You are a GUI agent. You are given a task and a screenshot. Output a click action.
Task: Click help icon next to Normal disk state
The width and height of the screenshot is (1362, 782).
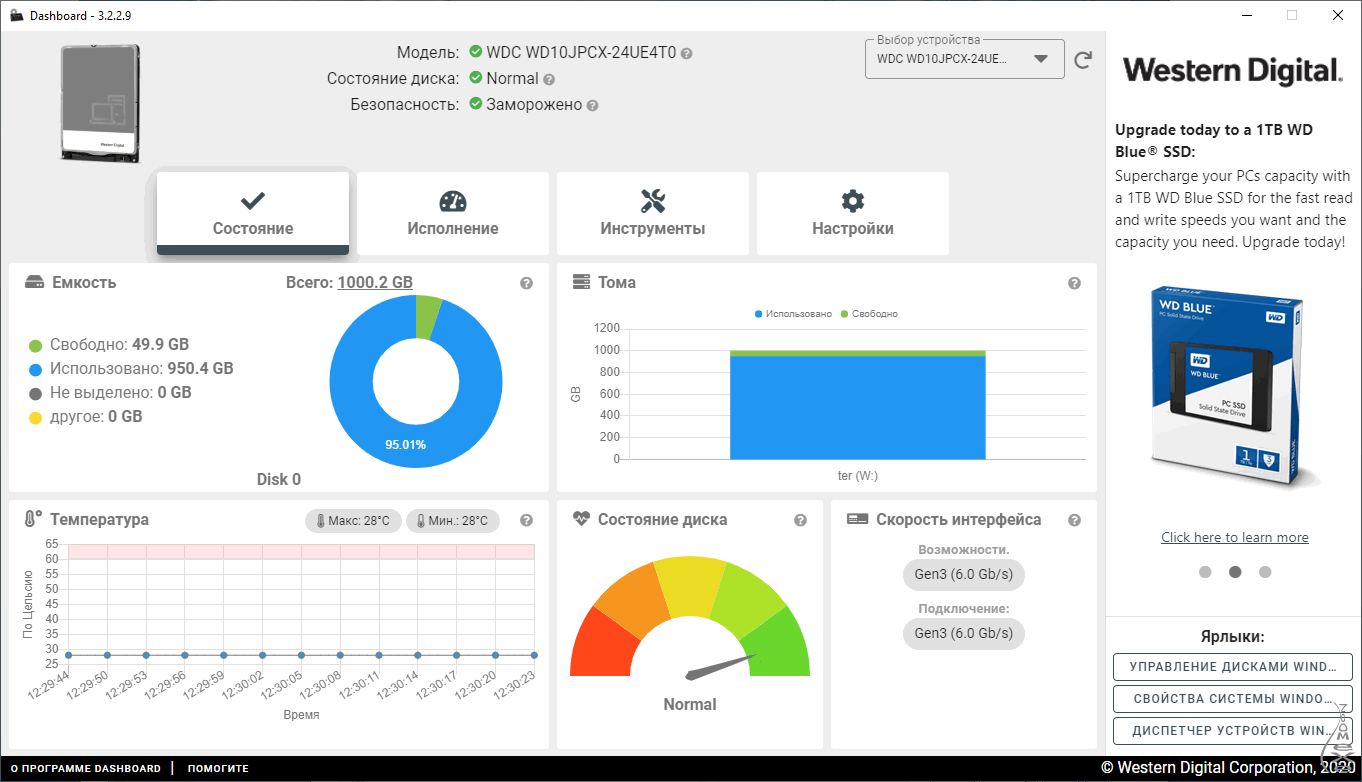pos(549,79)
